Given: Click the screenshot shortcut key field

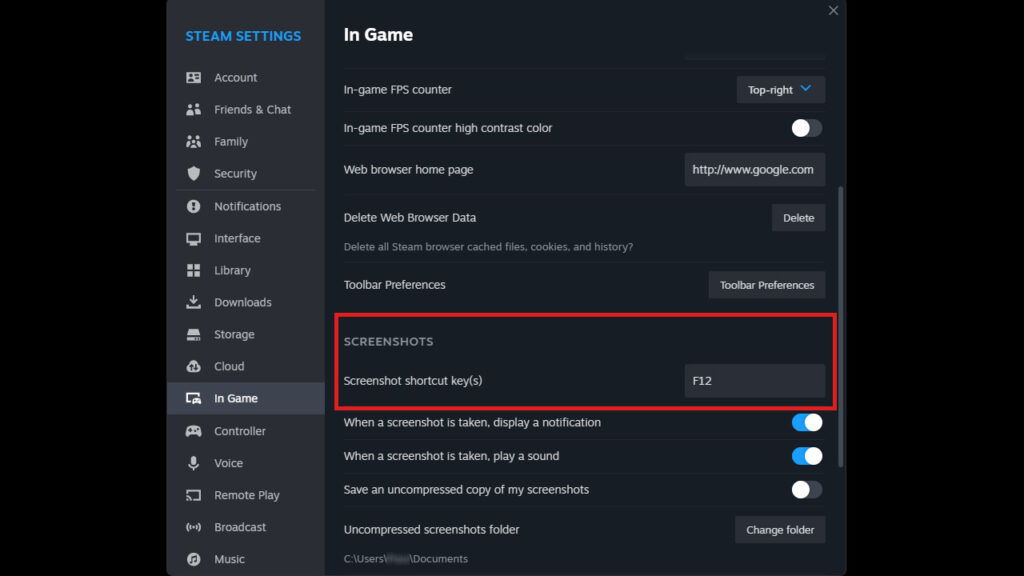Looking at the screenshot, I should pos(754,380).
